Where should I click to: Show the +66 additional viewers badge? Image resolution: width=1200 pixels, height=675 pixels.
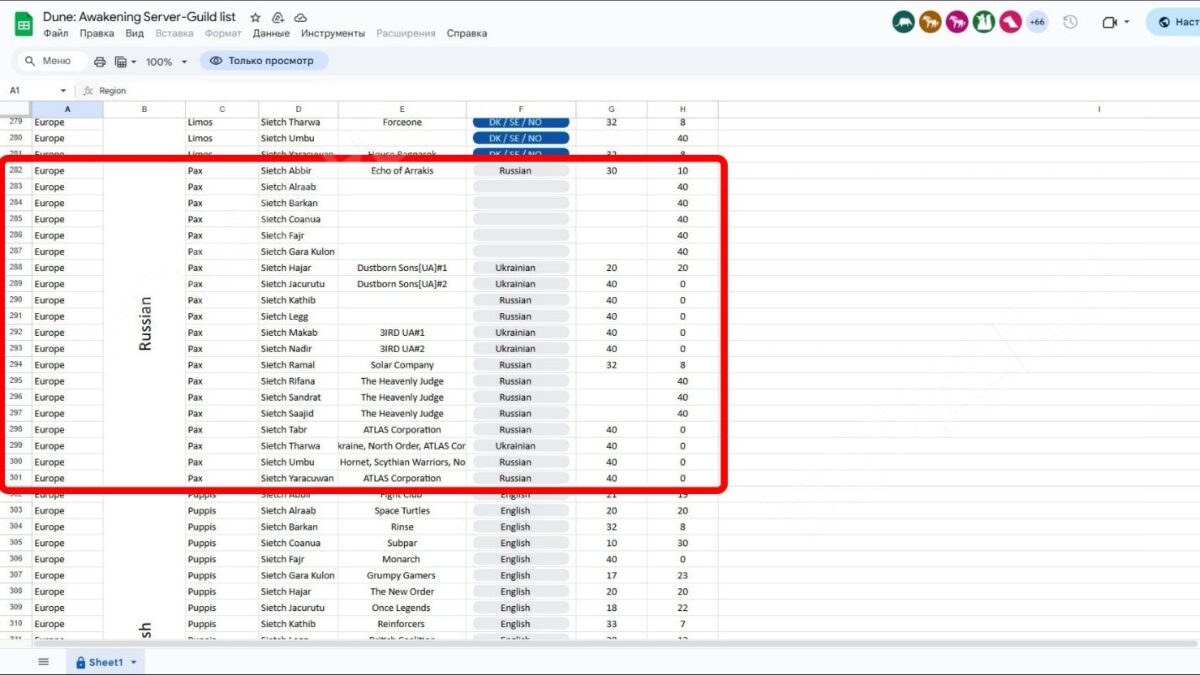[1037, 22]
